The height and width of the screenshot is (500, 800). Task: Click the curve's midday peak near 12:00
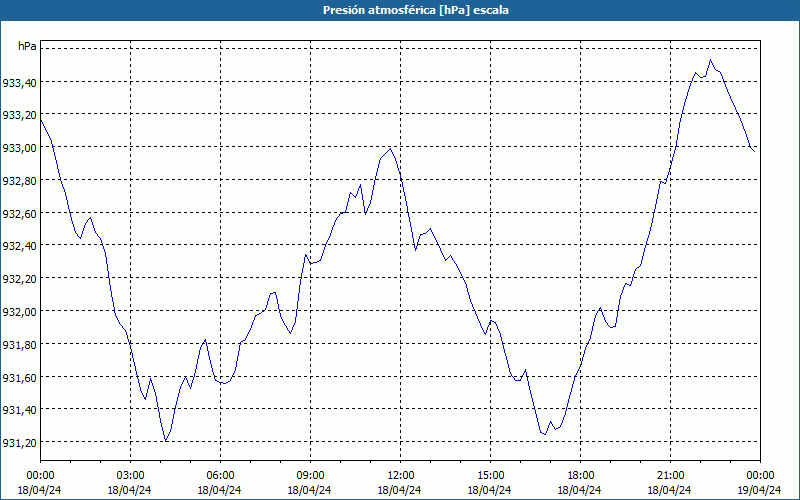(x=390, y=148)
